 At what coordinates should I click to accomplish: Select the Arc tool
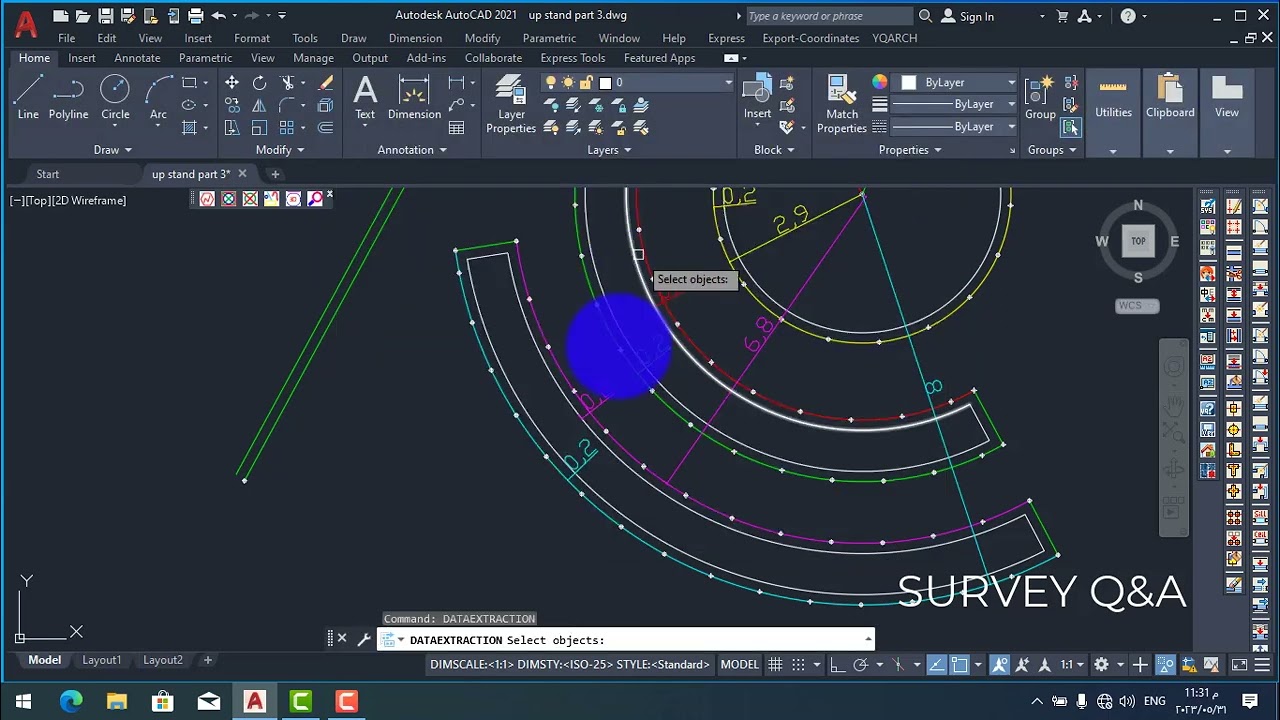158,97
